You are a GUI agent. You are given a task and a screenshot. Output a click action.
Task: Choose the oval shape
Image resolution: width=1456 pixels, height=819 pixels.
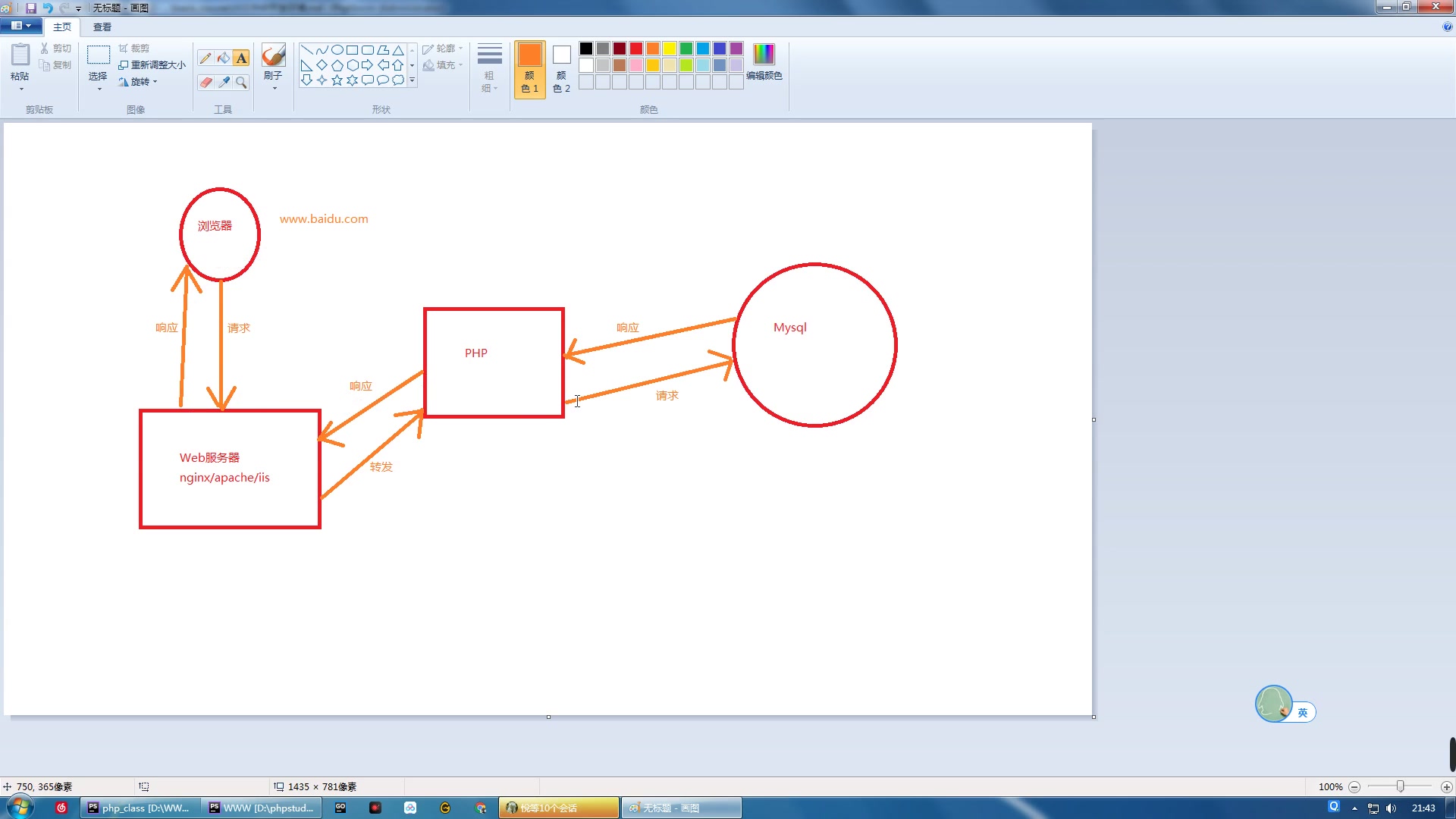337,50
